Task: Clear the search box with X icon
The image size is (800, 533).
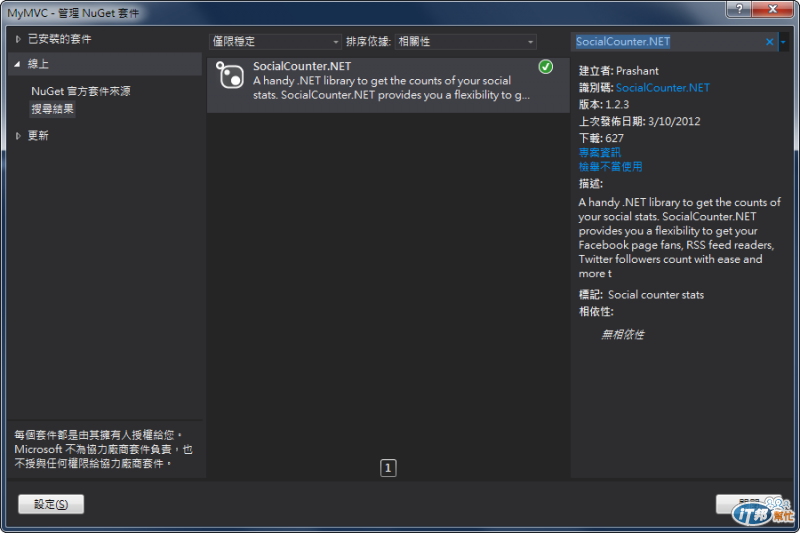Action: pos(769,42)
